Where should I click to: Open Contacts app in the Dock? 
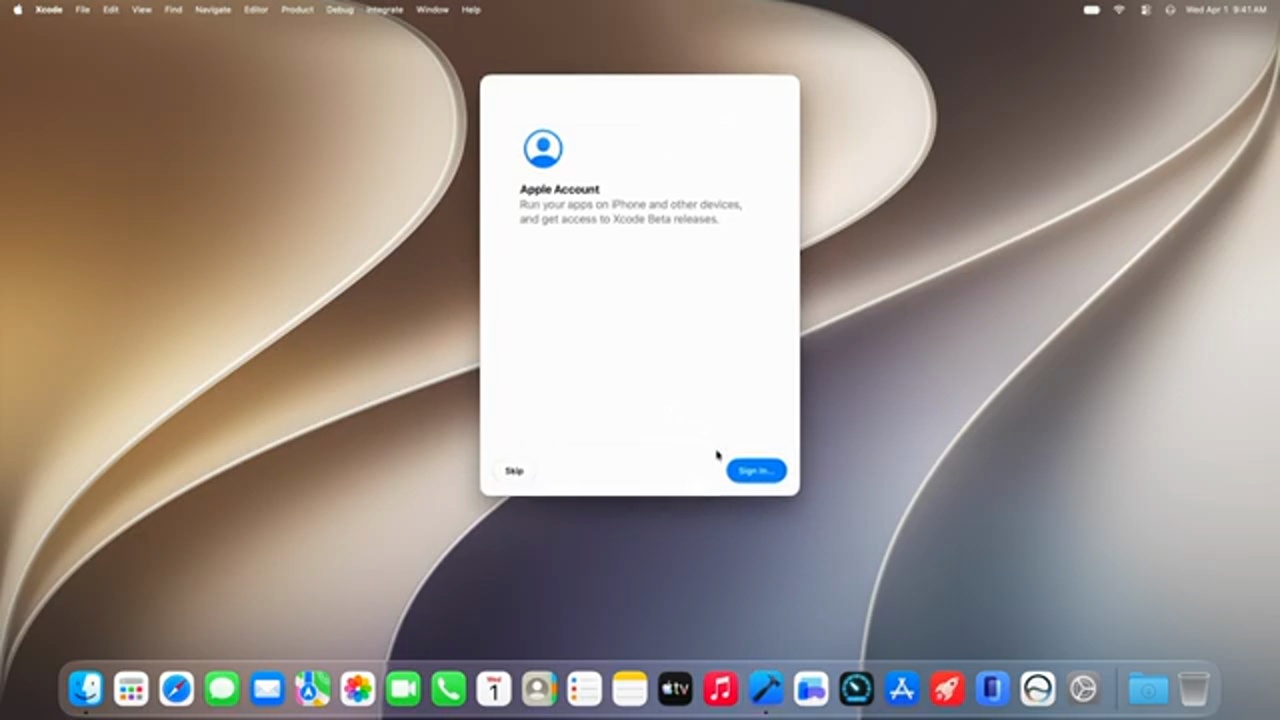(539, 689)
